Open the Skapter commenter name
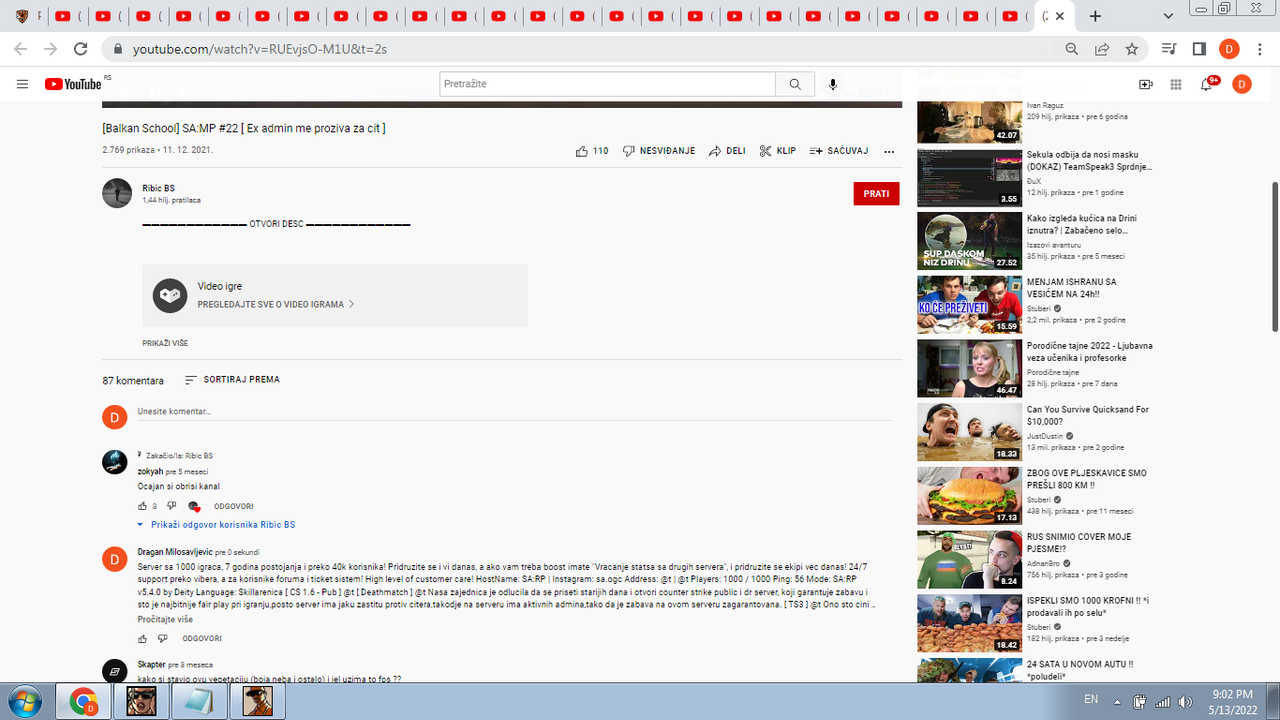This screenshot has width=1280, height=720. coord(151,665)
